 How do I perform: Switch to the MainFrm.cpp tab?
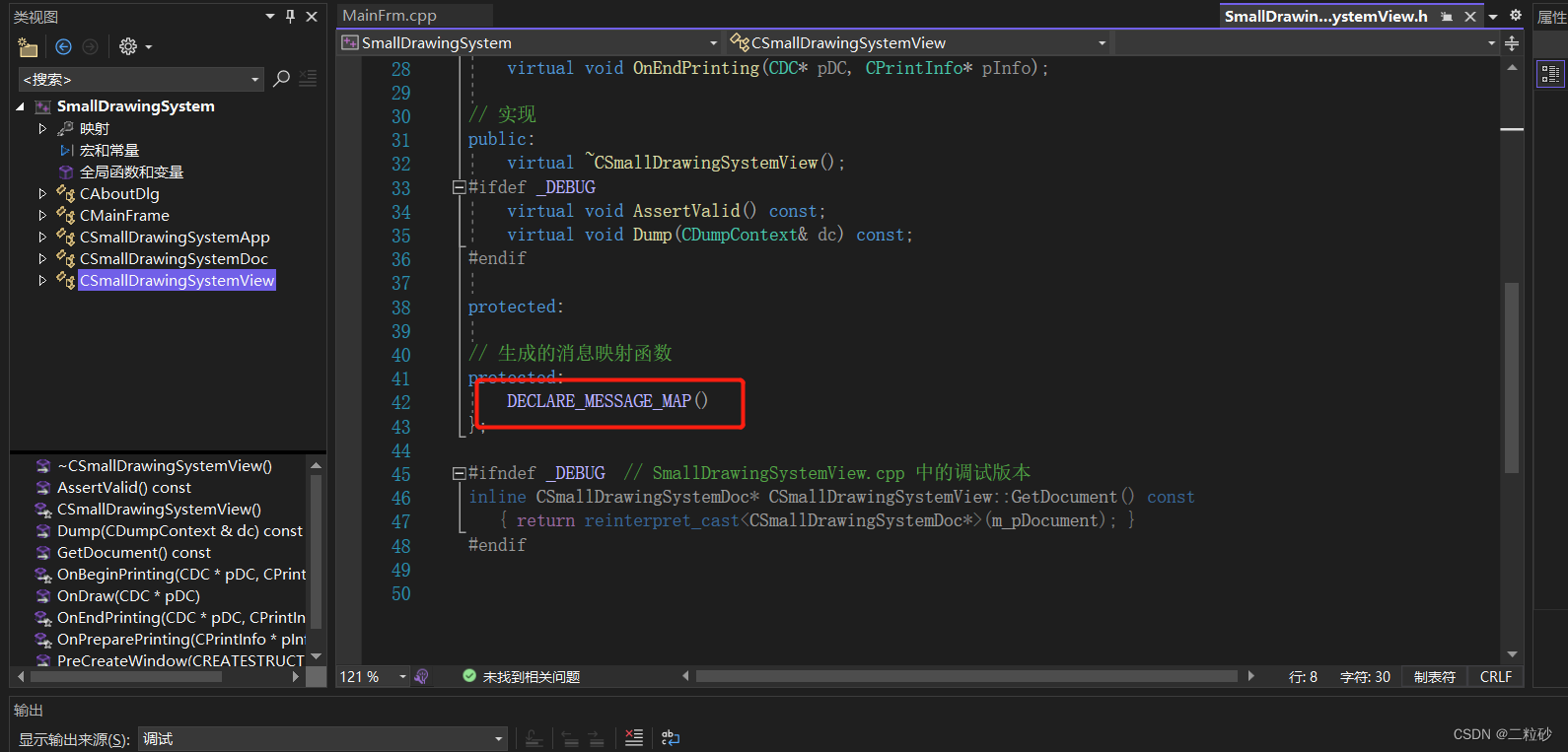(390, 16)
